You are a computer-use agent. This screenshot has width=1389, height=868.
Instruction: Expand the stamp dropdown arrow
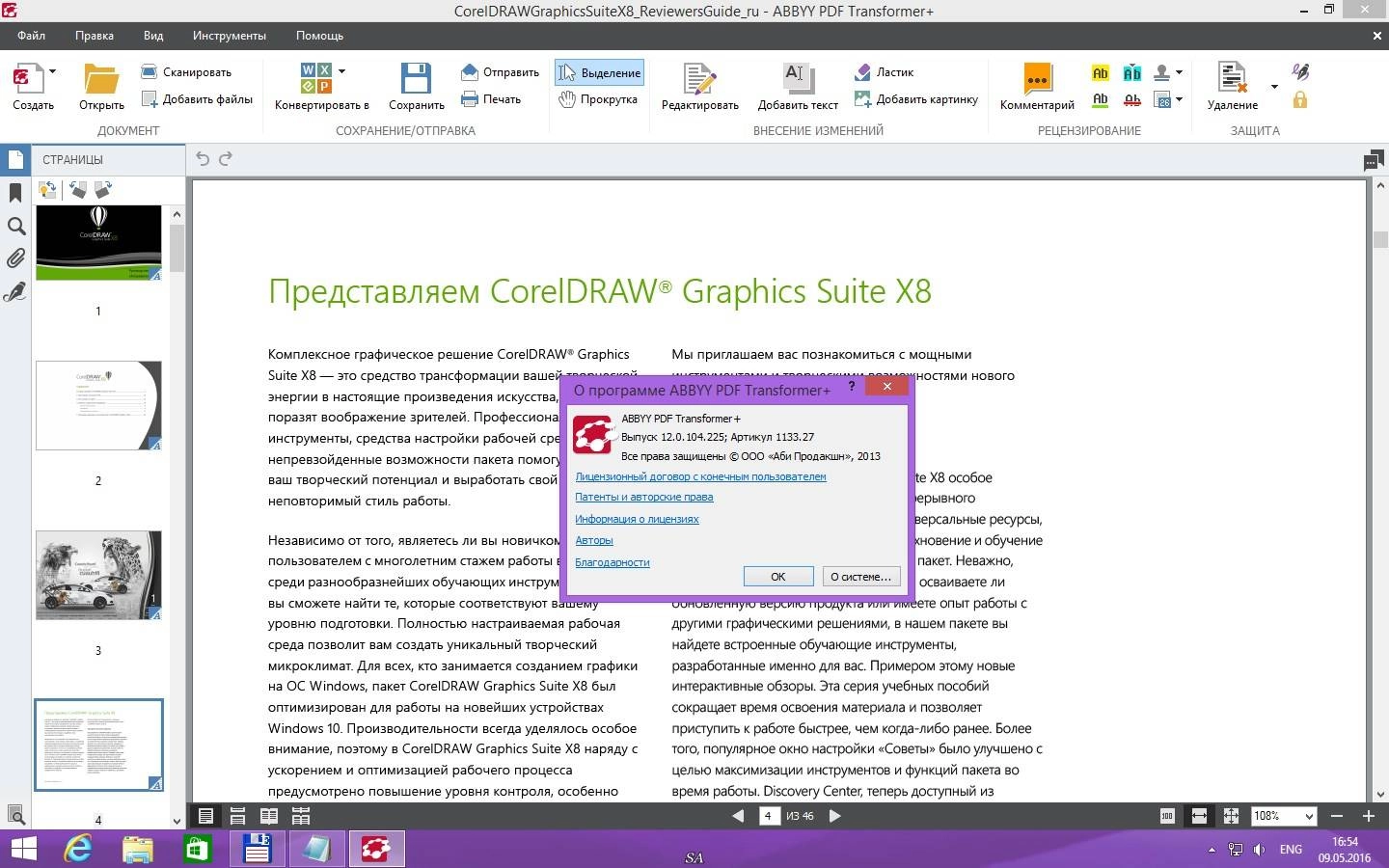(1179, 72)
